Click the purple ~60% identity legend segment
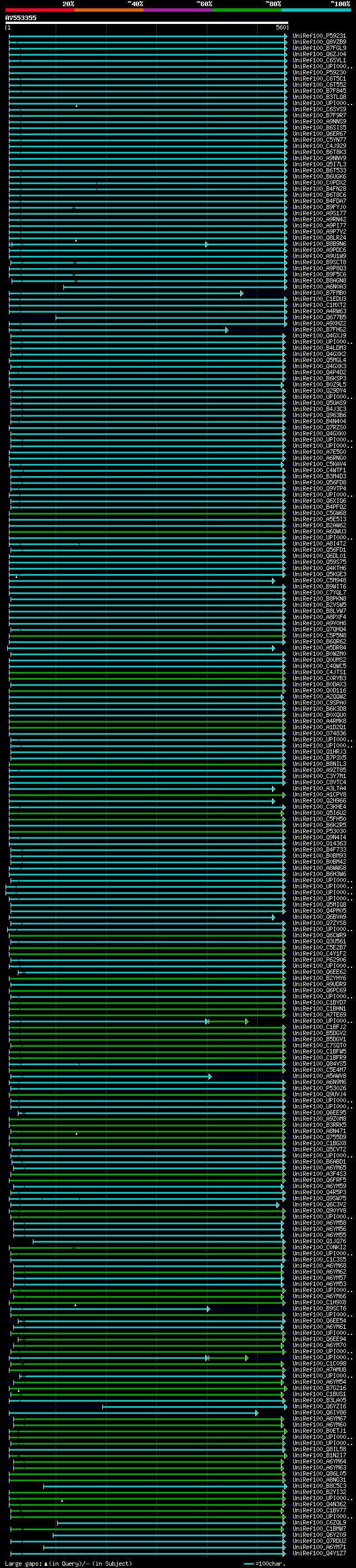 point(177,10)
